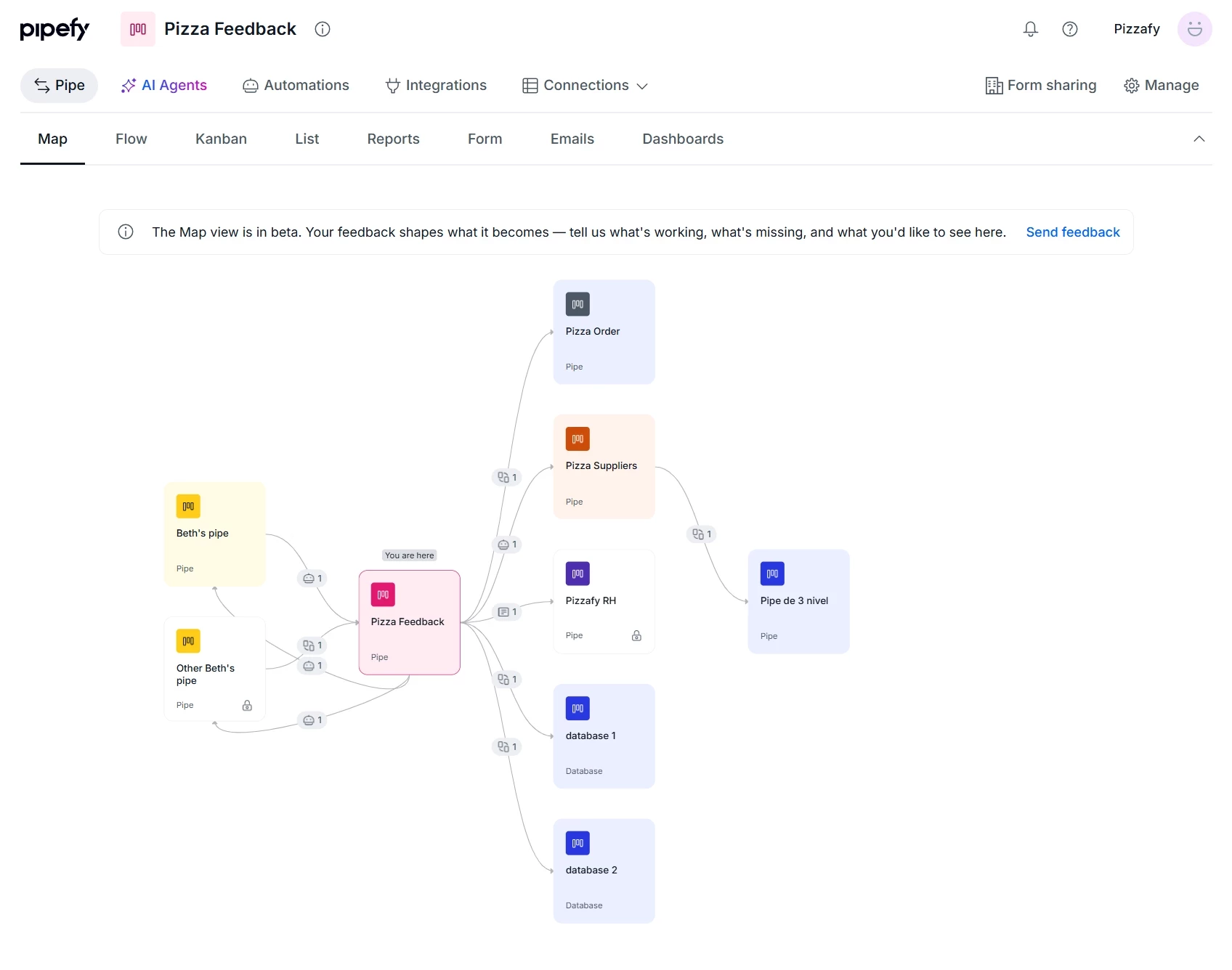Select the Map tab
The width and height of the screenshot is (1232, 970).
[x=52, y=139]
